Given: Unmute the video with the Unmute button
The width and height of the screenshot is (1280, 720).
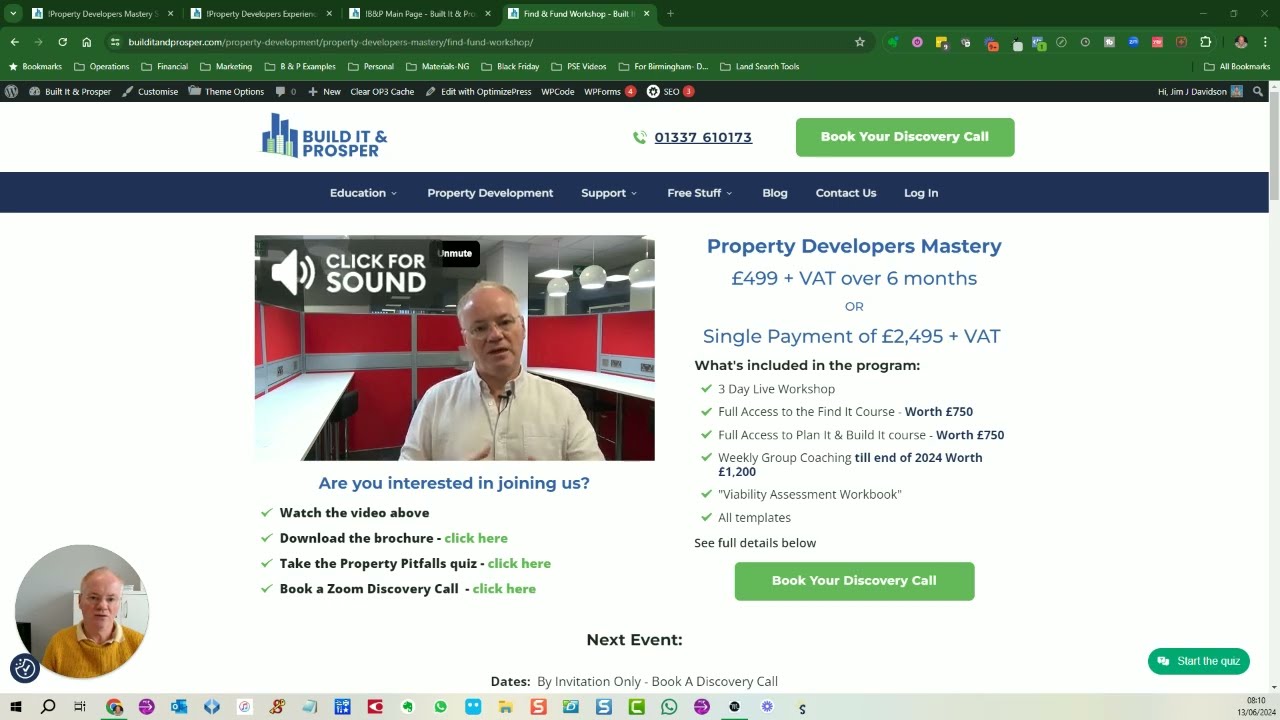Looking at the screenshot, I should [x=454, y=253].
